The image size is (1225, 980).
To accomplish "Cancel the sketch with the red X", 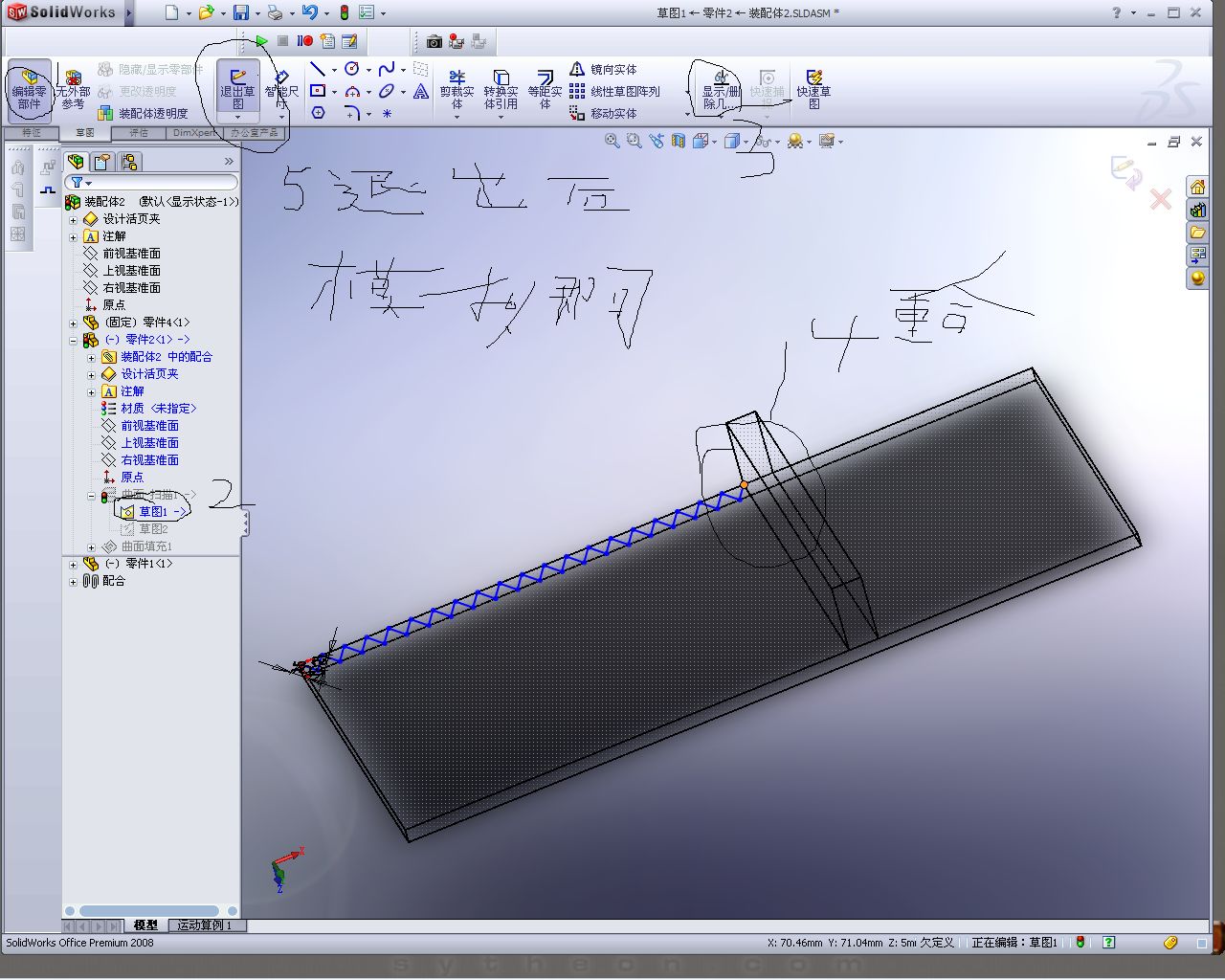I will click(x=1161, y=199).
